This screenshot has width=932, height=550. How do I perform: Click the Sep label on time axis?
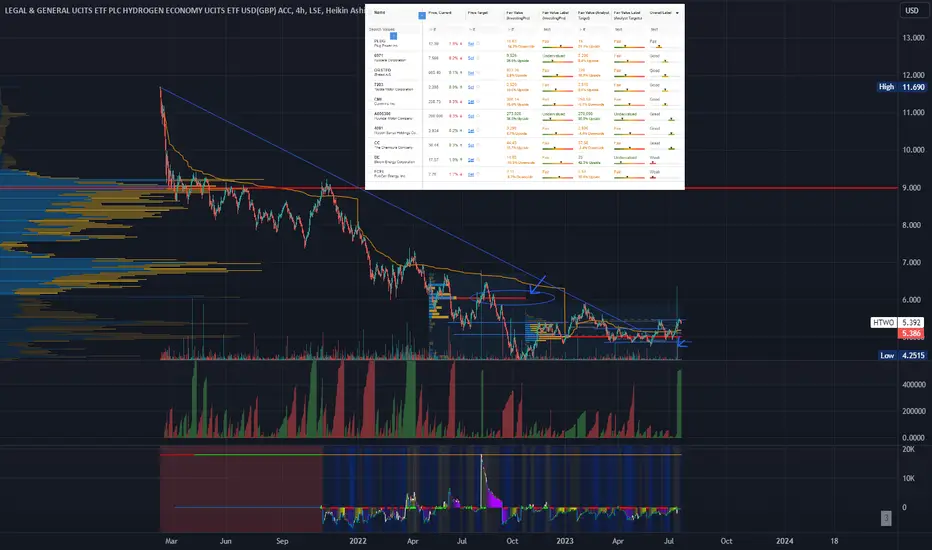282,541
